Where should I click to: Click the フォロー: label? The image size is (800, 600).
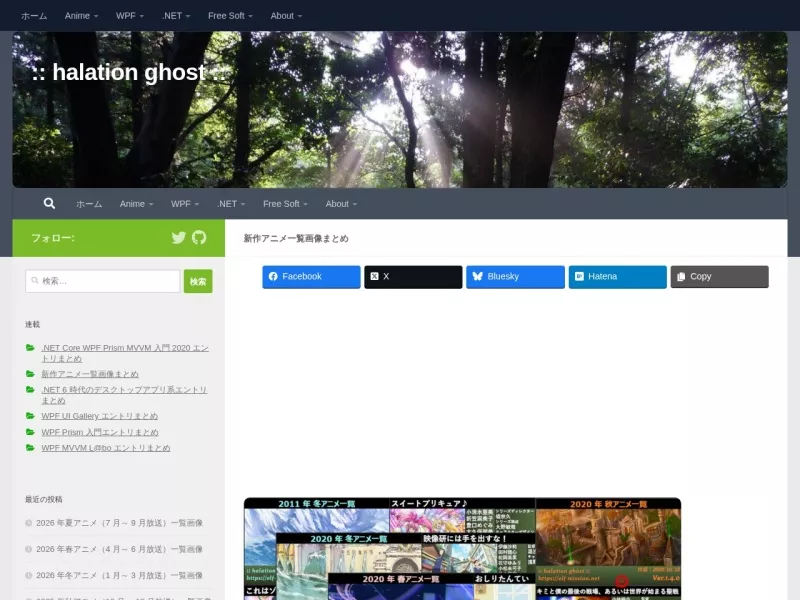pos(53,238)
